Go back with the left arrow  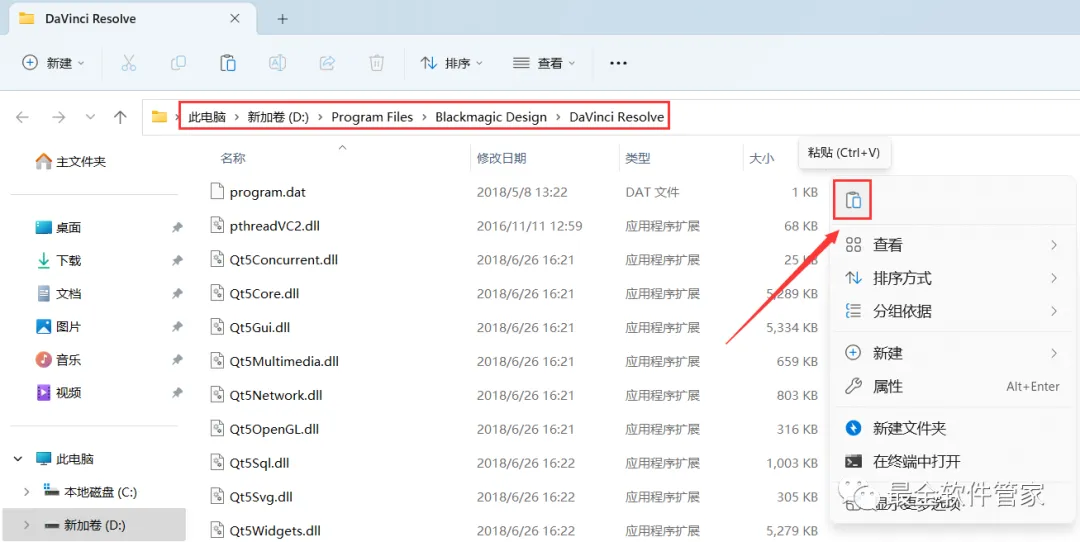click(23, 117)
